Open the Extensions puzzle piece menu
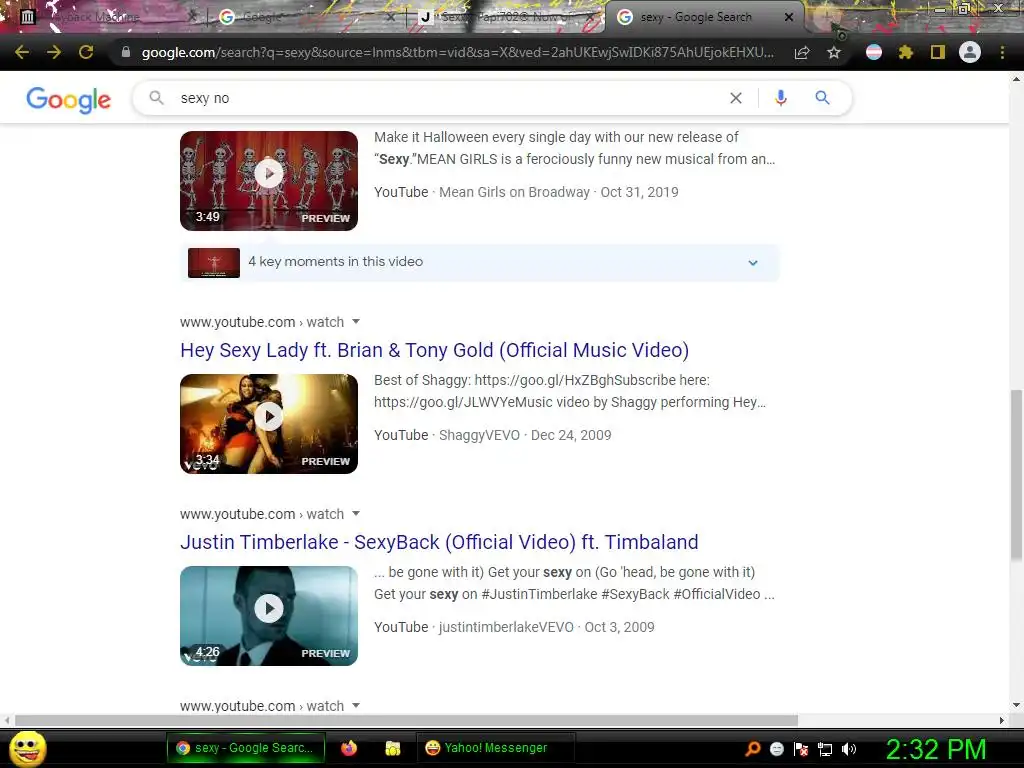The height and width of the screenshot is (768, 1024). pos(906,52)
